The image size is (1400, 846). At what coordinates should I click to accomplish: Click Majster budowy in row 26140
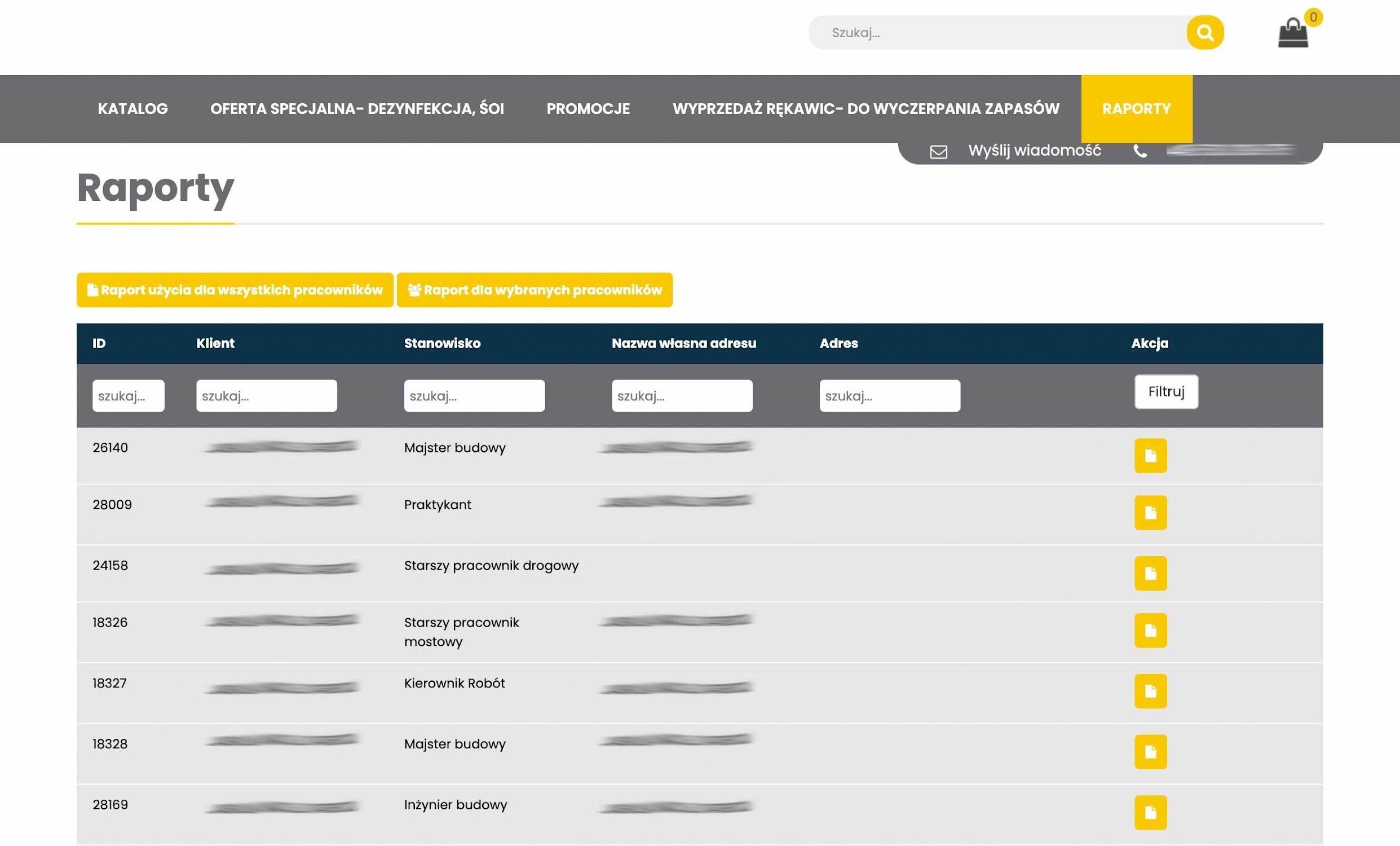454,447
